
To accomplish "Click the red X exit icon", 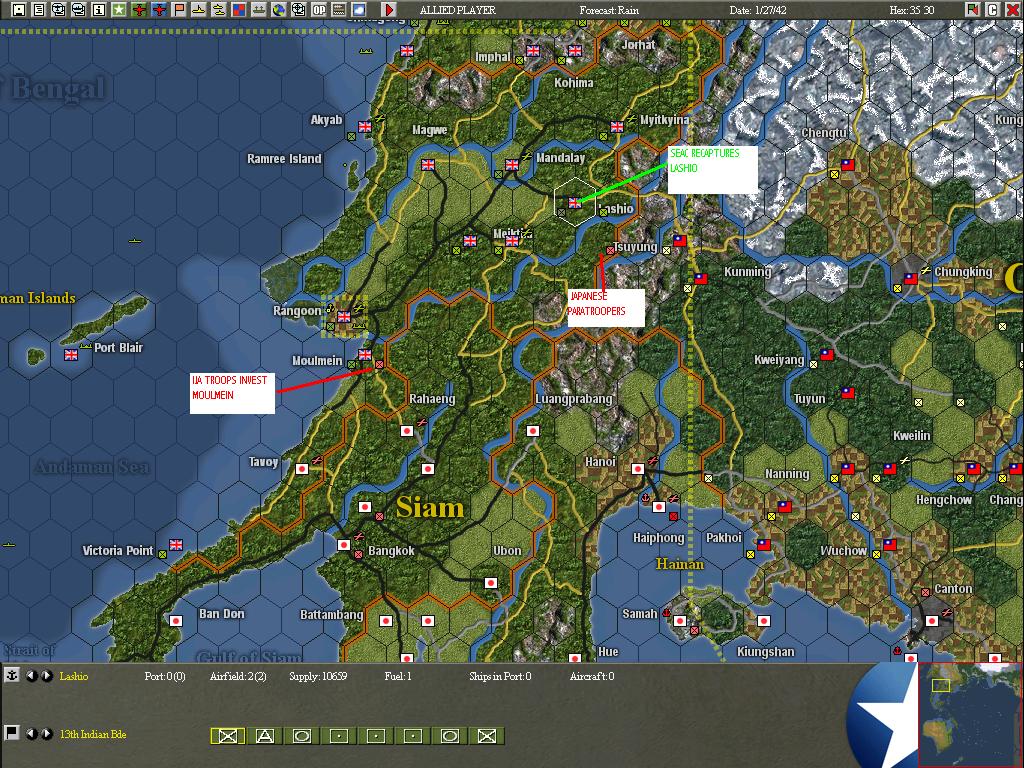I will pyautogui.click(x=1012, y=10).
